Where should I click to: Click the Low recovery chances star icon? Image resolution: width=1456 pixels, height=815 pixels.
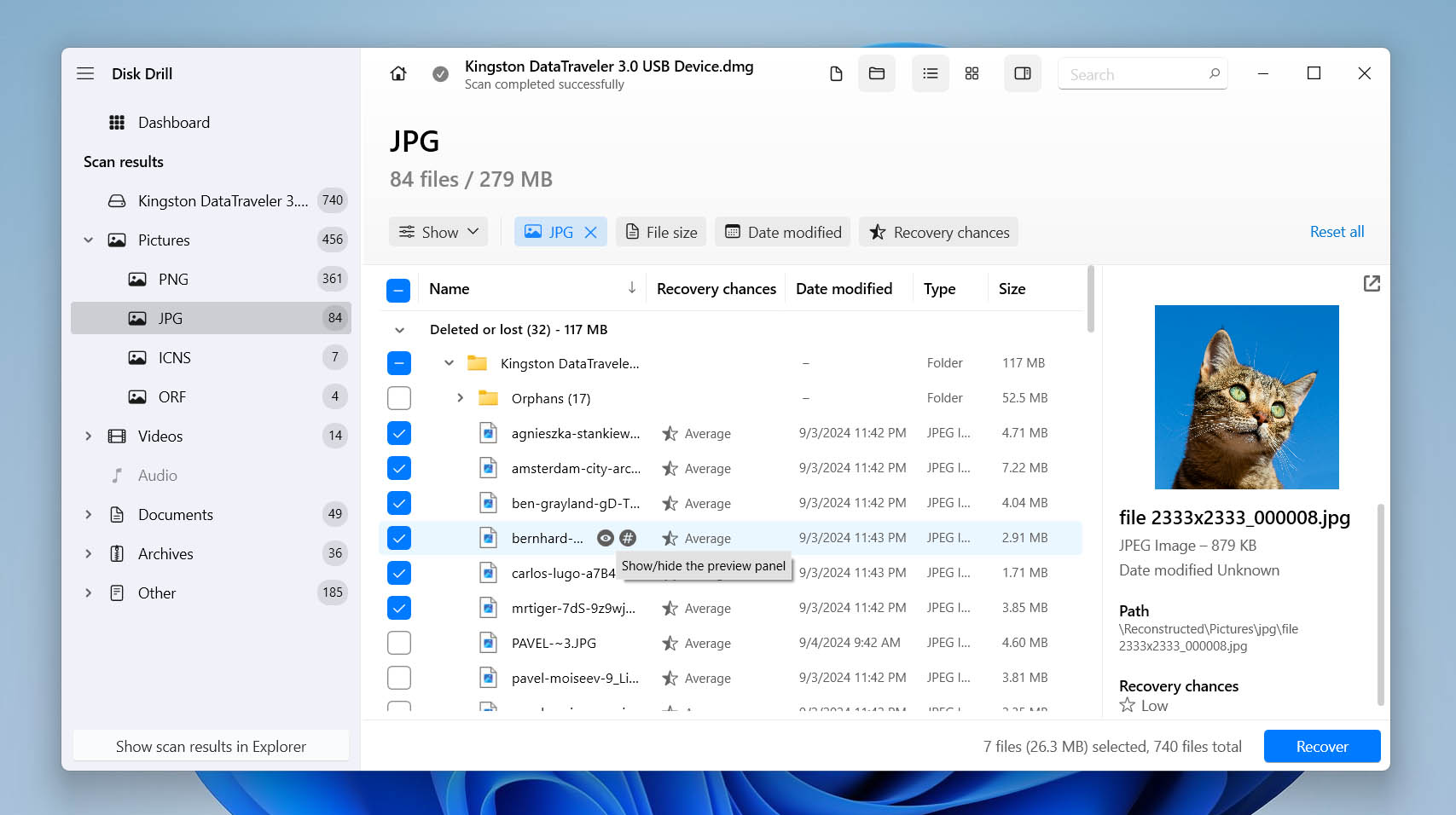pyautogui.click(x=1127, y=706)
